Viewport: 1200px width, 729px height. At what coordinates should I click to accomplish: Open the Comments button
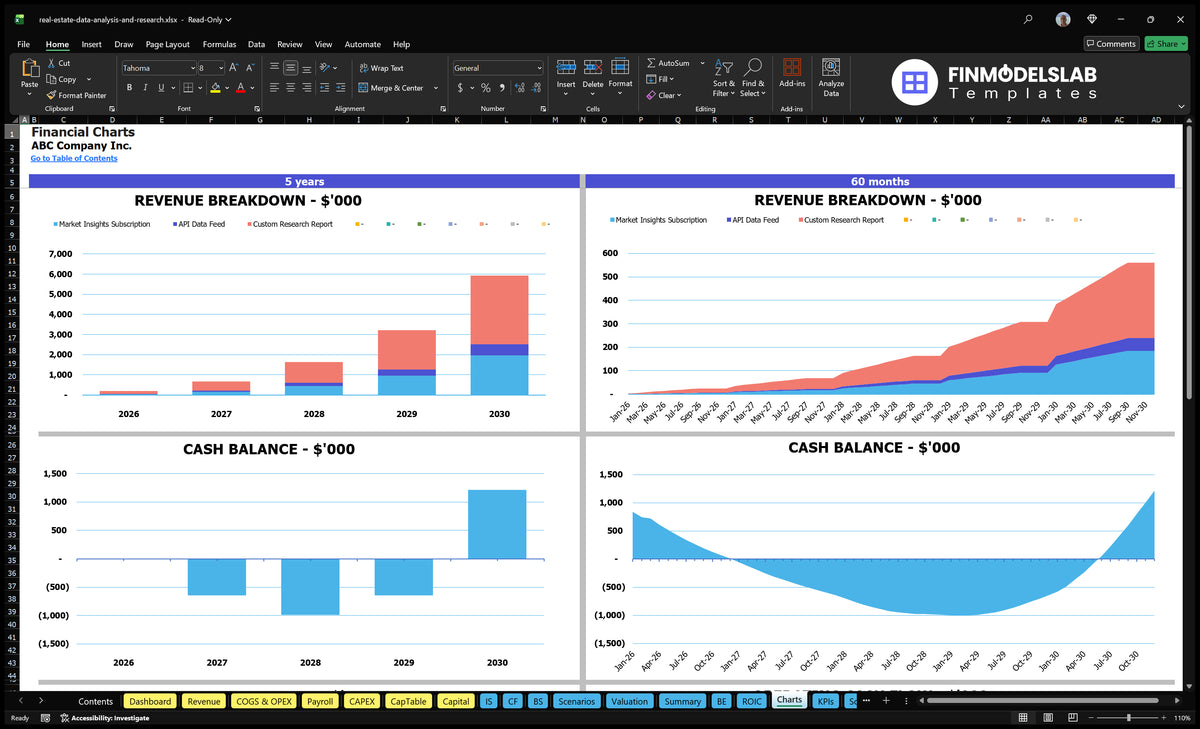tap(1112, 44)
